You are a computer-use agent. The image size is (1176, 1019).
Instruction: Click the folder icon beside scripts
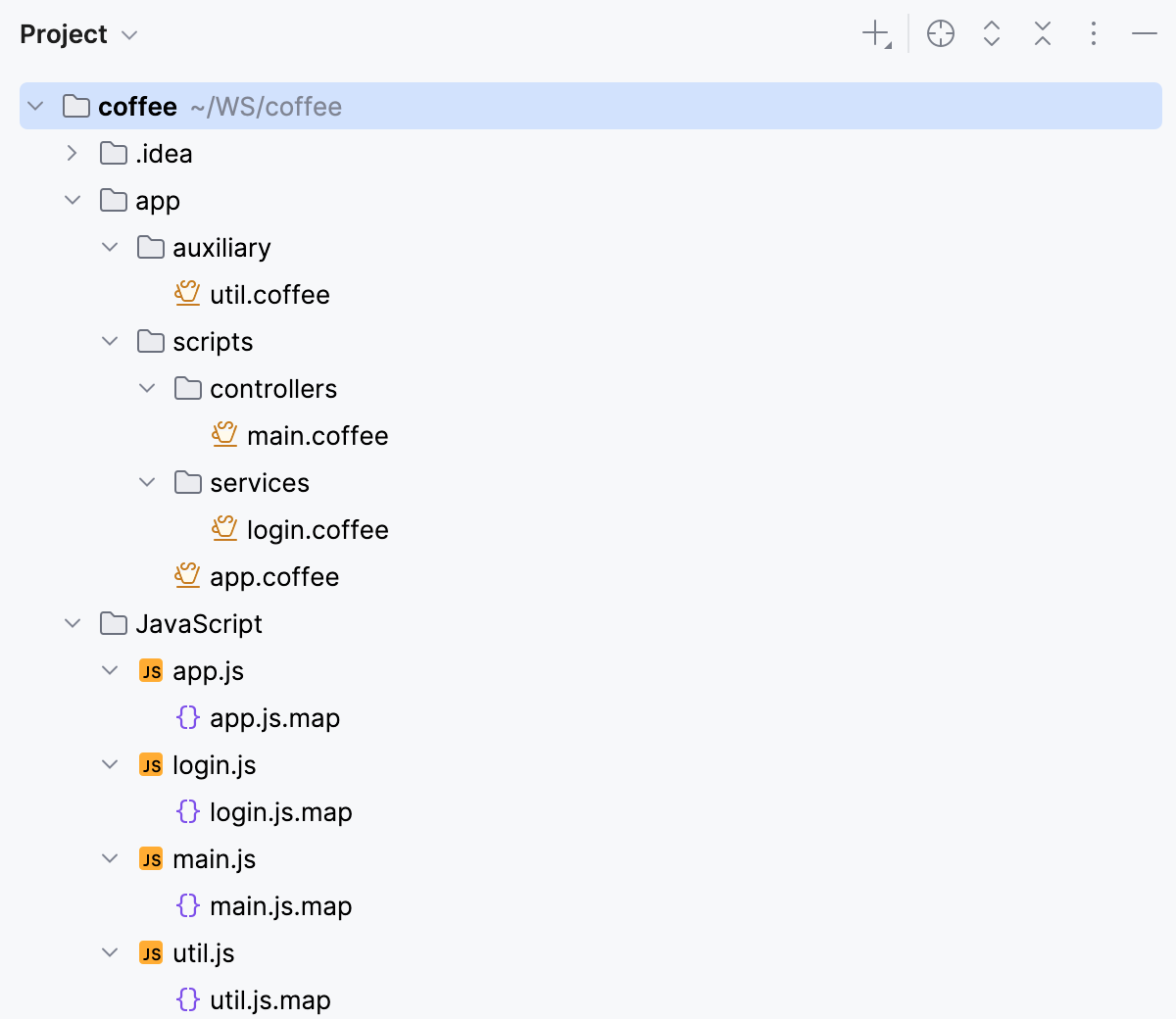point(151,341)
